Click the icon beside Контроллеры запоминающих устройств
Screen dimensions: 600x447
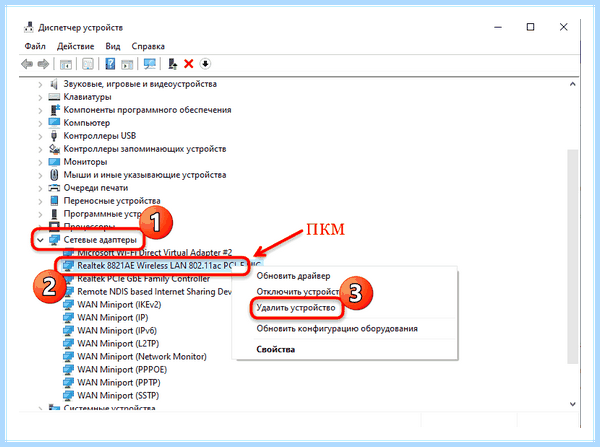point(54,149)
